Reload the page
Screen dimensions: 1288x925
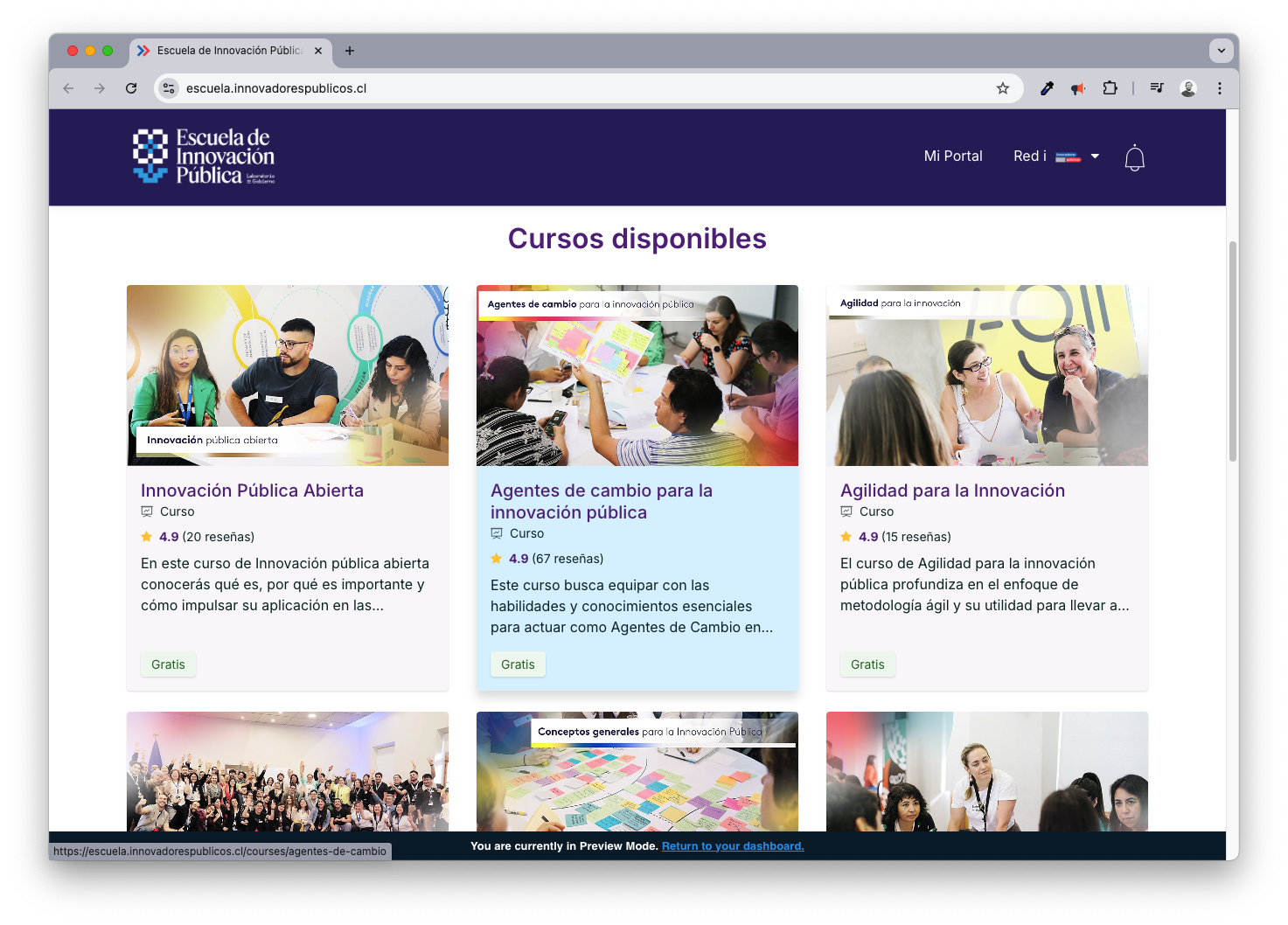pos(131,88)
